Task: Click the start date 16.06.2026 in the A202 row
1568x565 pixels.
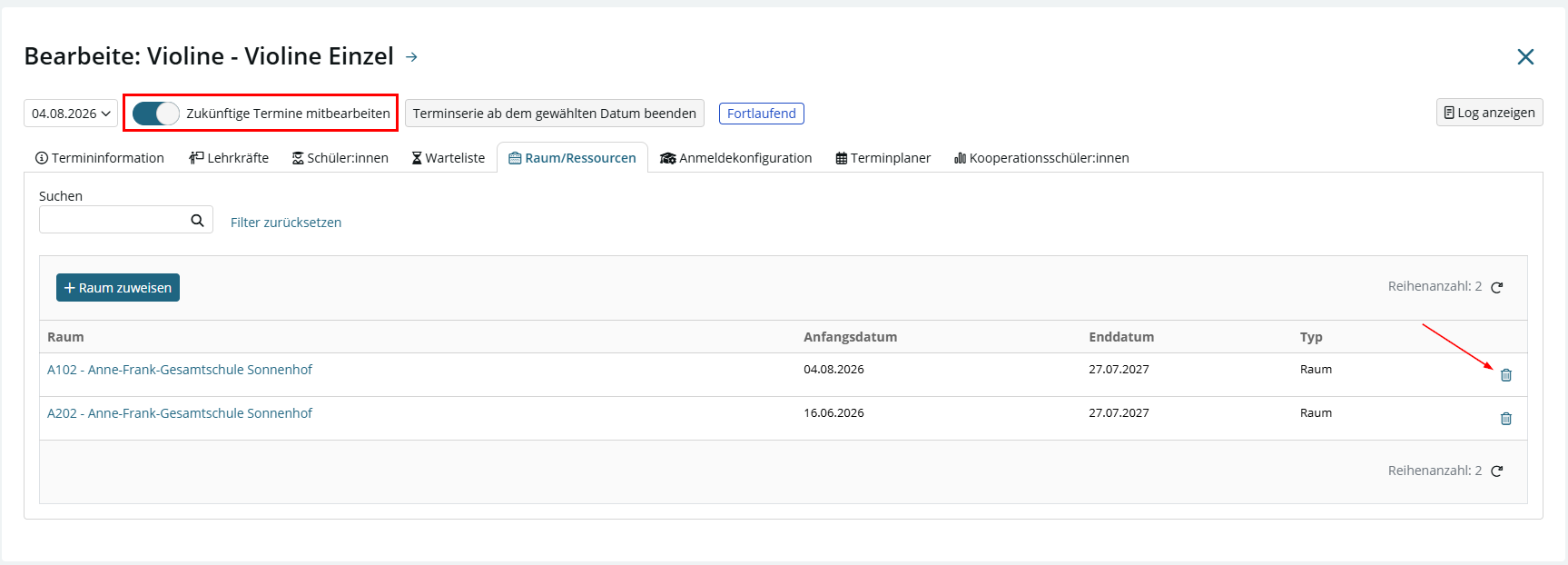Action: pyautogui.click(x=833, y=413)
